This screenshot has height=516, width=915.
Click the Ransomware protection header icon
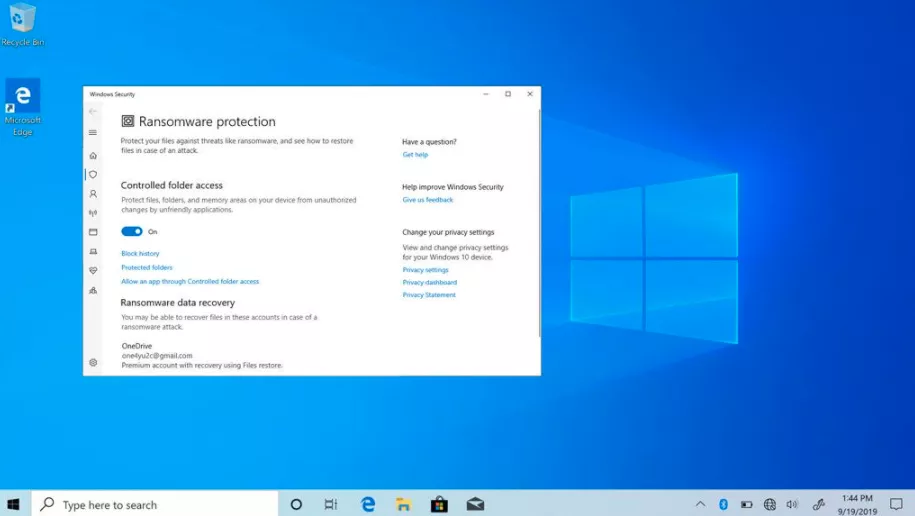pyautogui.click(x=128, y=121)
